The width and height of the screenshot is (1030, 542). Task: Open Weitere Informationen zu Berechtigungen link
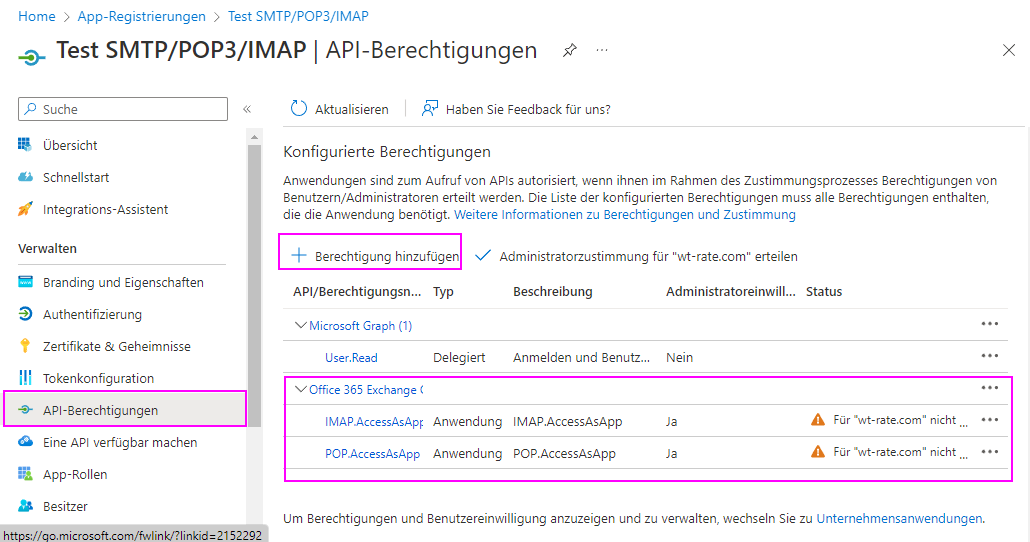pos(625,215)
